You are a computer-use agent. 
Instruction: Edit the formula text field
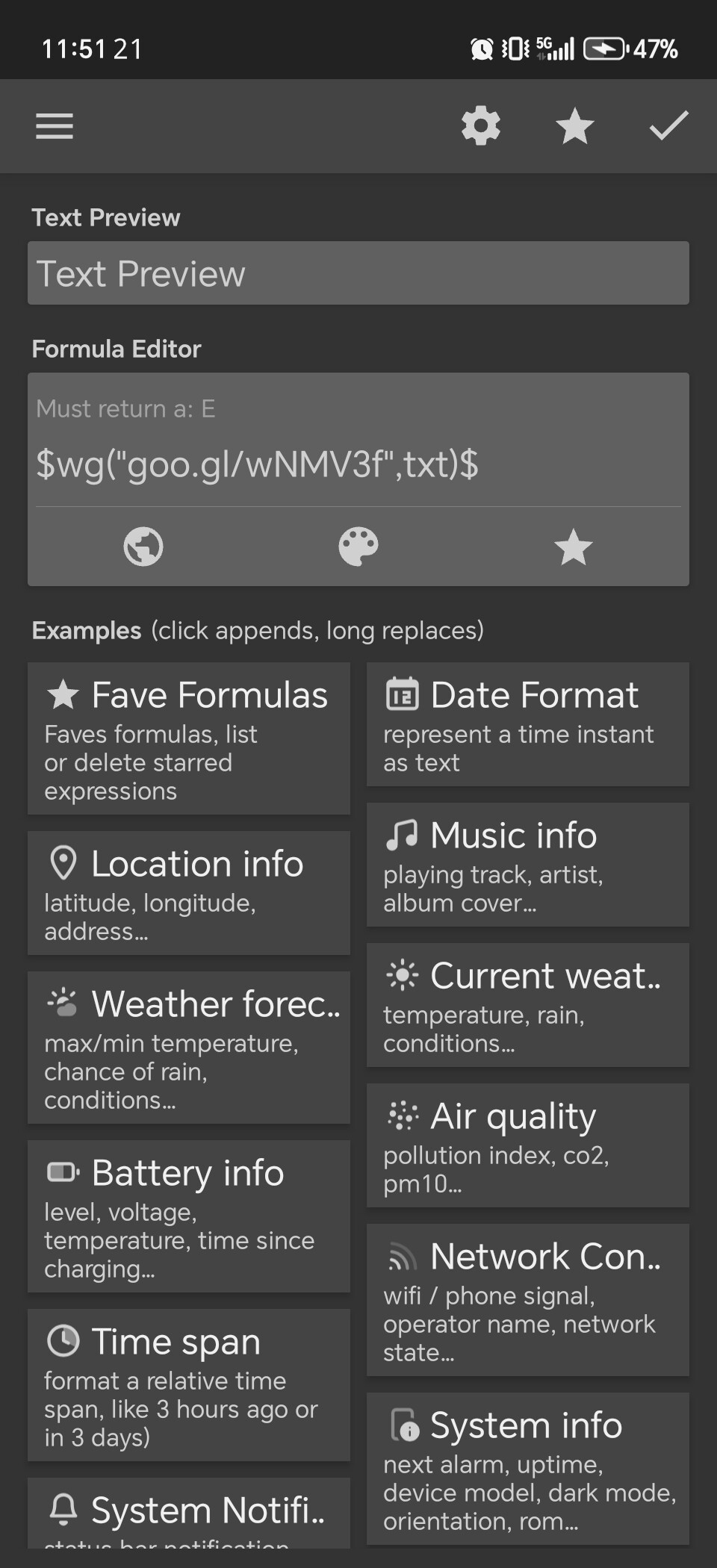click(358, 464)
